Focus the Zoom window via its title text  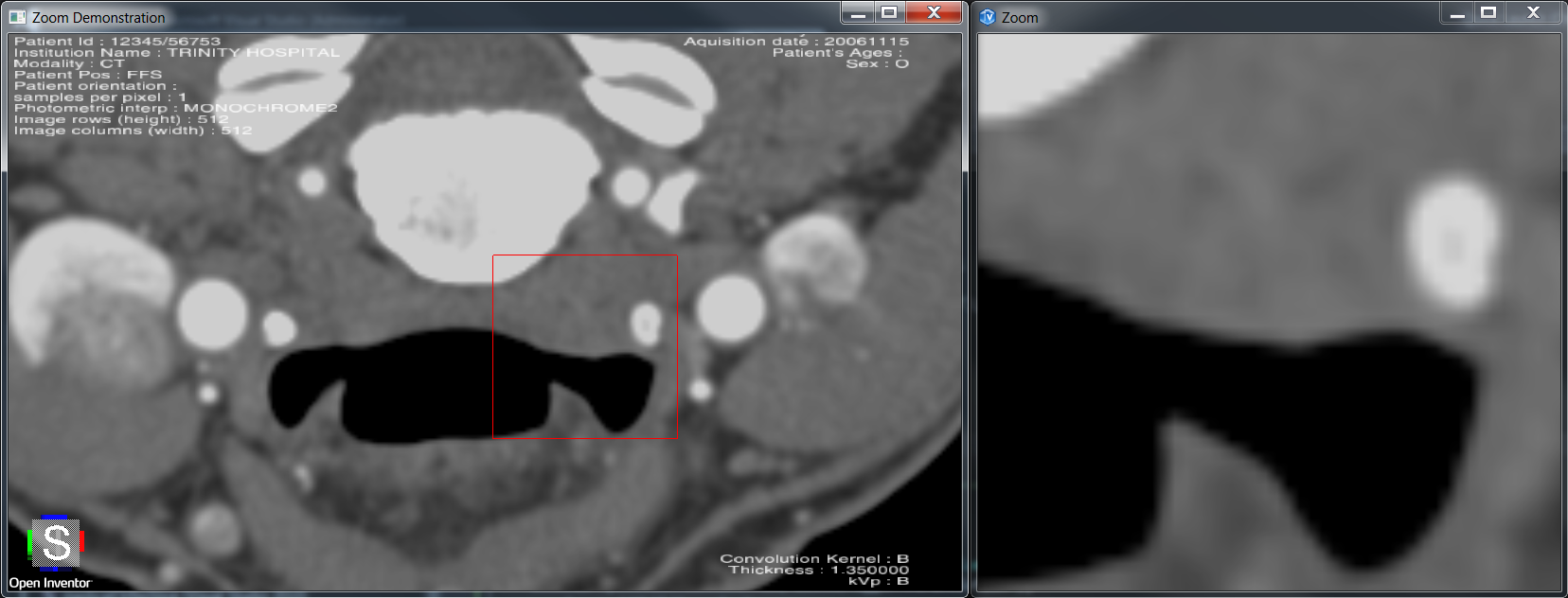pos(1020,18)
